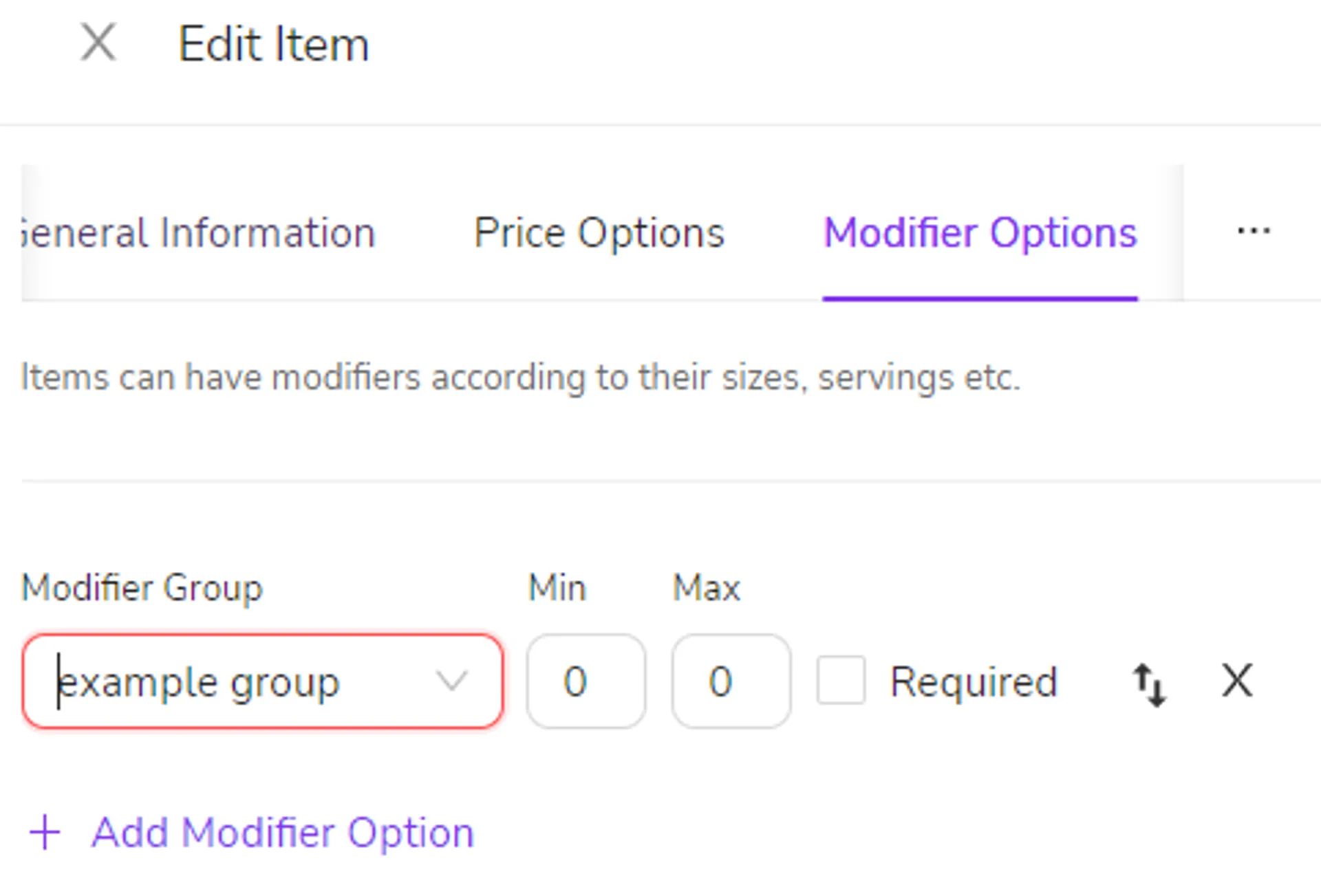Remove the example group modifier row

tap(1237, 681)
